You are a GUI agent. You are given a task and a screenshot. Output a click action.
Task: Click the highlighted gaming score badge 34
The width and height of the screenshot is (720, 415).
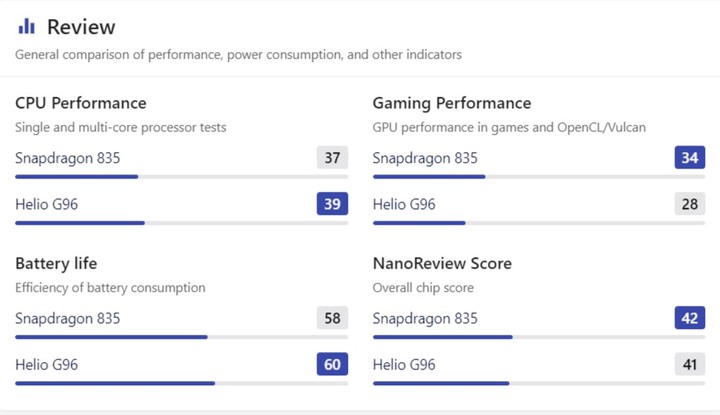coord(690,157)
